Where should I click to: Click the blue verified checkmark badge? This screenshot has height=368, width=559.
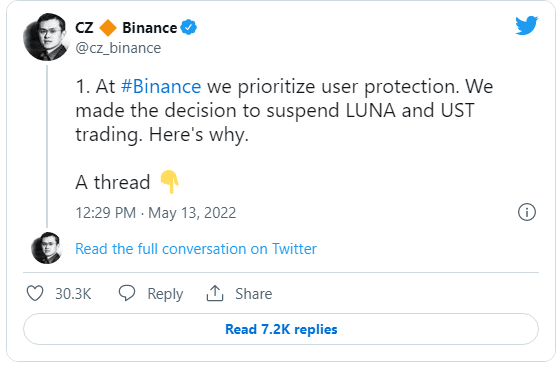(x=189, y=27)
